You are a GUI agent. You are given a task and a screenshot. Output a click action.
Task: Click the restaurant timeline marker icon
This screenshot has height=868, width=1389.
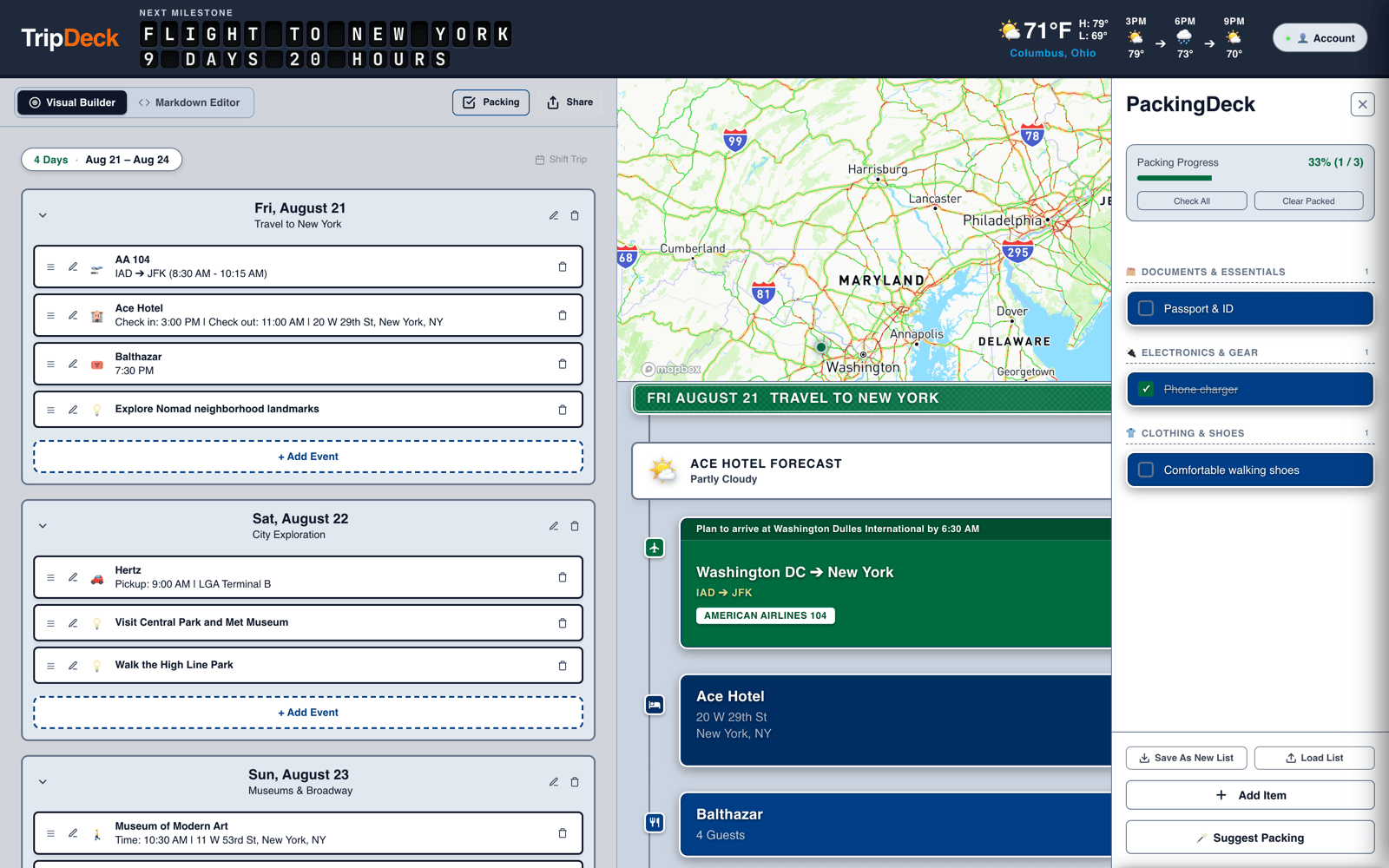pyautogui.click(x=655, y=822)
